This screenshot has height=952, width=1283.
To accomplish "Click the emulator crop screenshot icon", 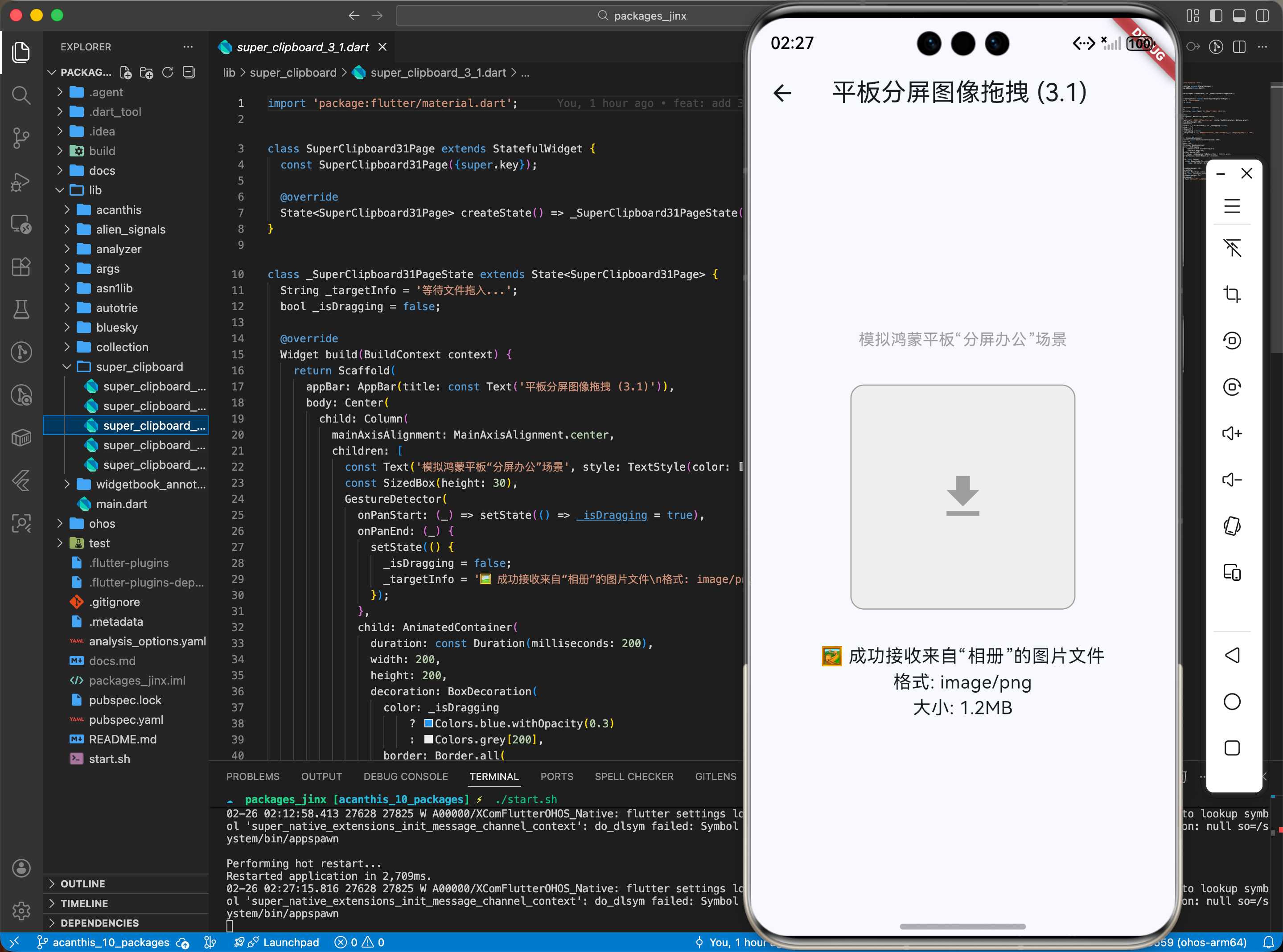I will coord(1232,294).
